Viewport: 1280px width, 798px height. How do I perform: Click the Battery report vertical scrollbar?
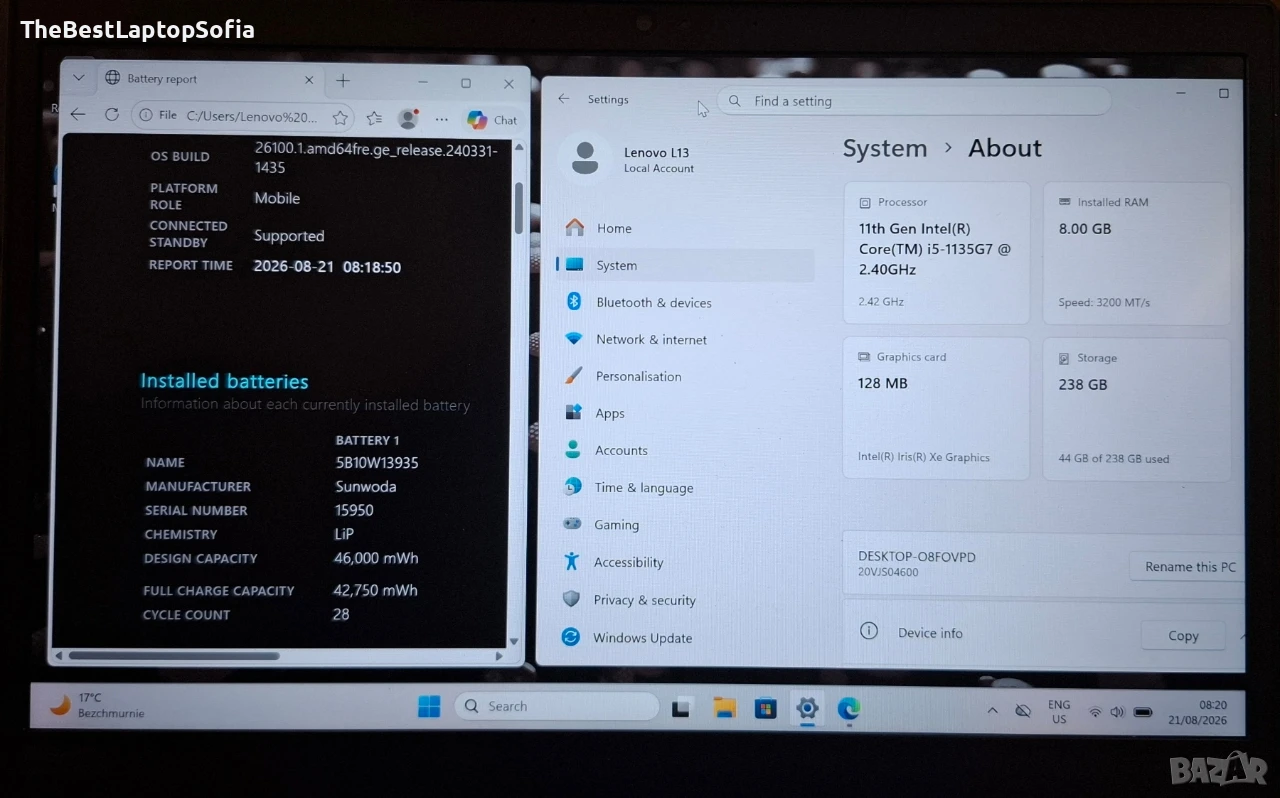point(518,207)
